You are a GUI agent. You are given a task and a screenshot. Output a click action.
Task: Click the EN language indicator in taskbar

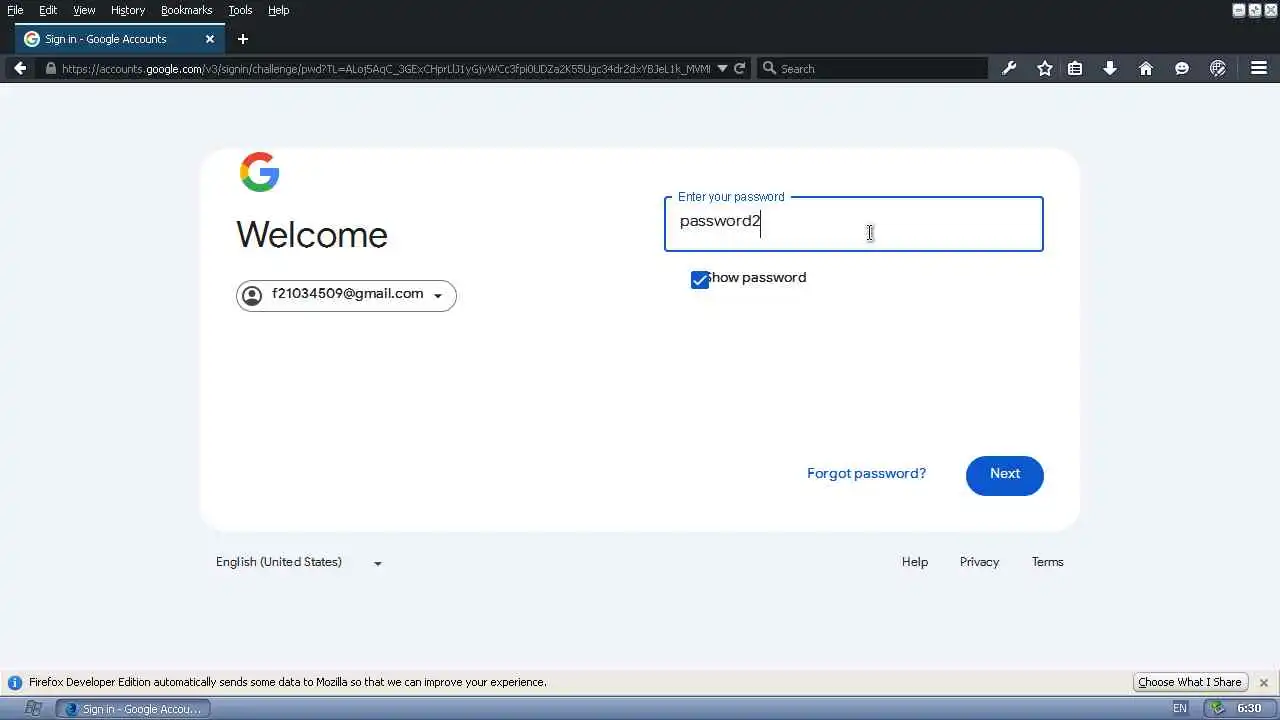(x=1180, y=708)
